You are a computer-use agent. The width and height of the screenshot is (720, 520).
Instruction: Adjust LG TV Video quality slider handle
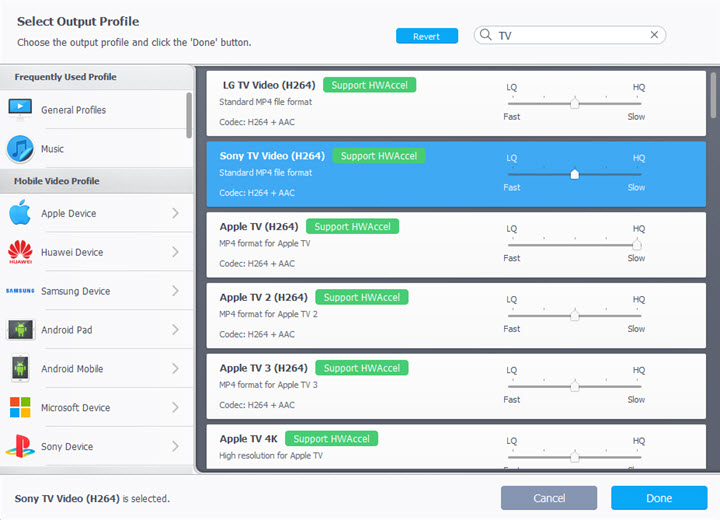[x=574, y=103]
